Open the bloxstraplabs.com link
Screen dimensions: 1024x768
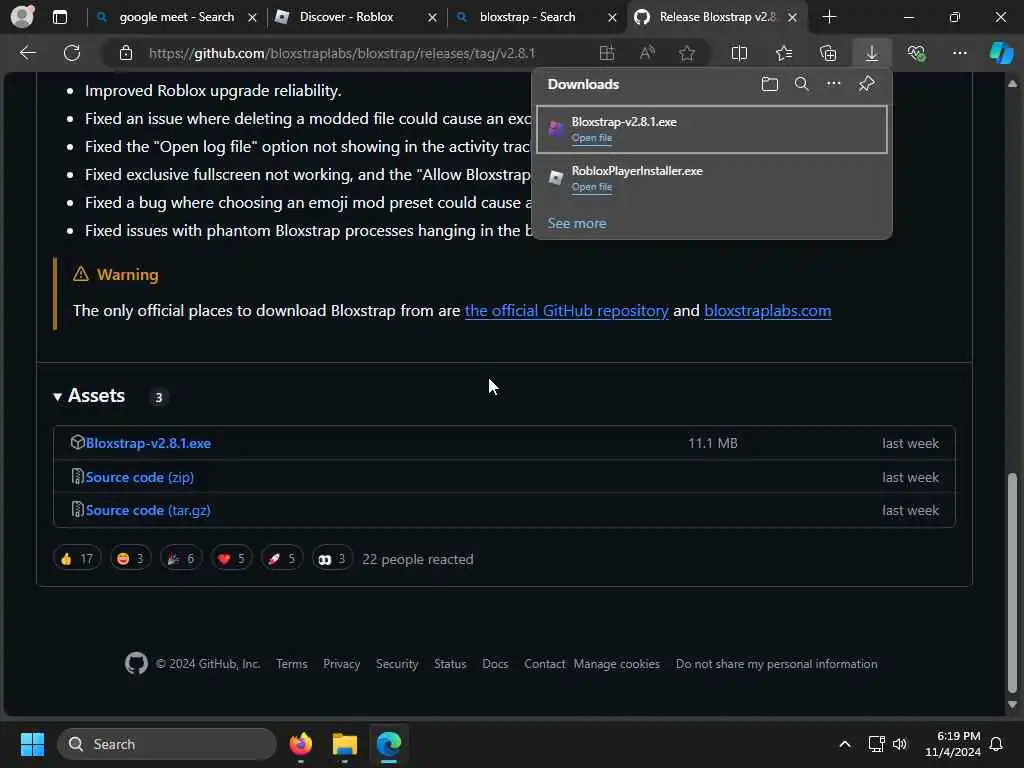(767, 311)
